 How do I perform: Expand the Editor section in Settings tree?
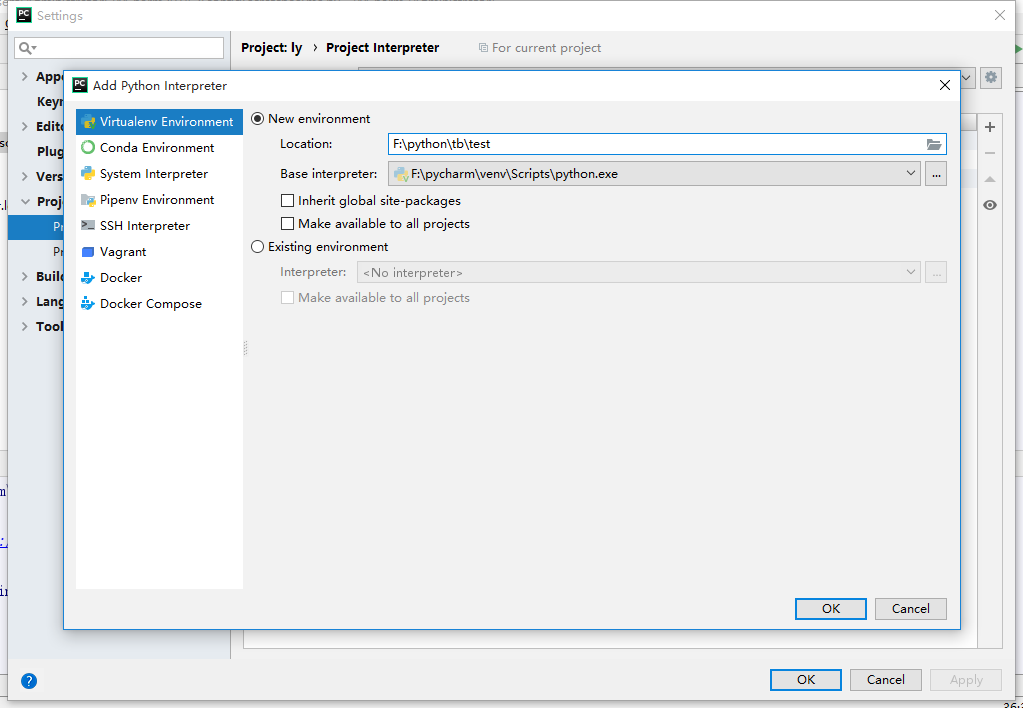click(x=25, y=127)
